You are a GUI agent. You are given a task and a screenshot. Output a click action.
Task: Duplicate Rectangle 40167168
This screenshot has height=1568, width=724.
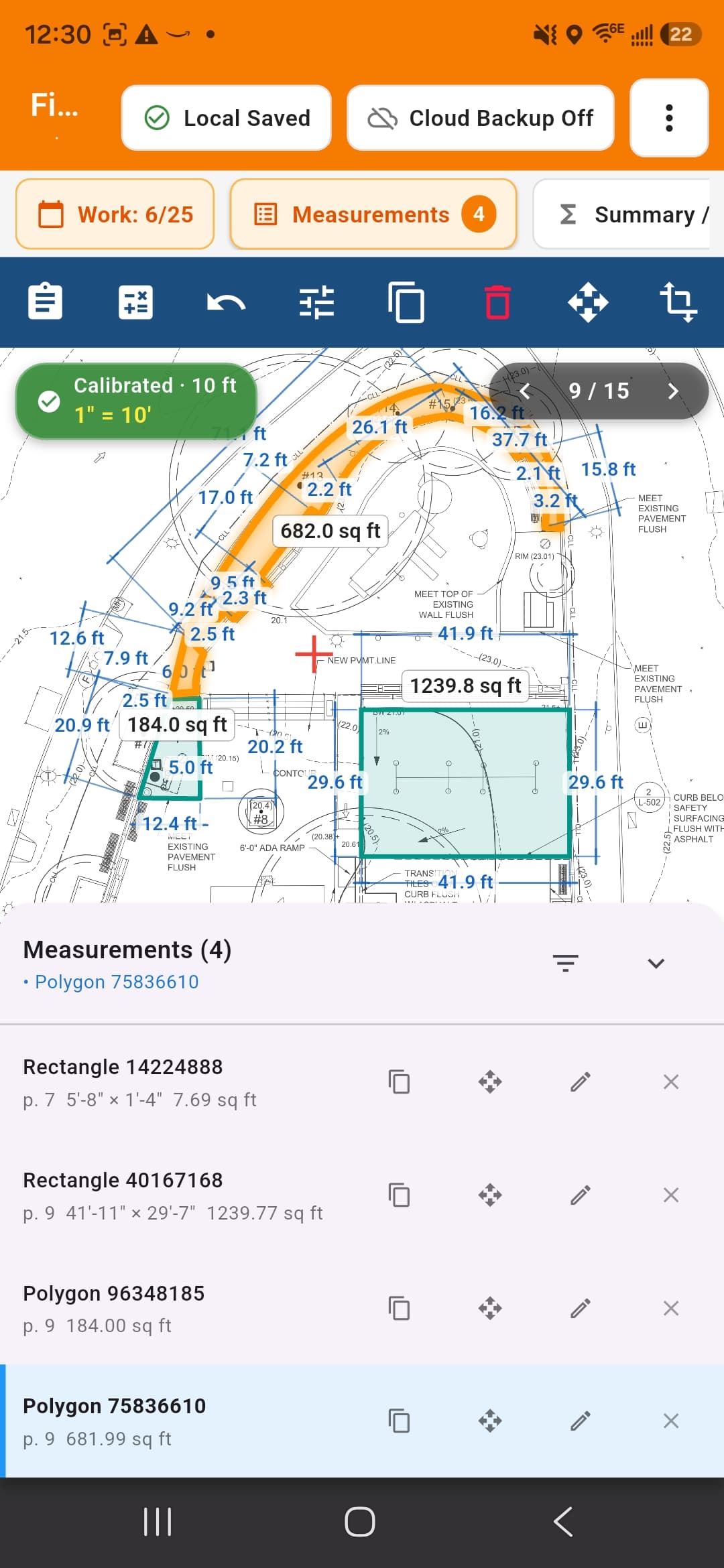coord(400,1195)
